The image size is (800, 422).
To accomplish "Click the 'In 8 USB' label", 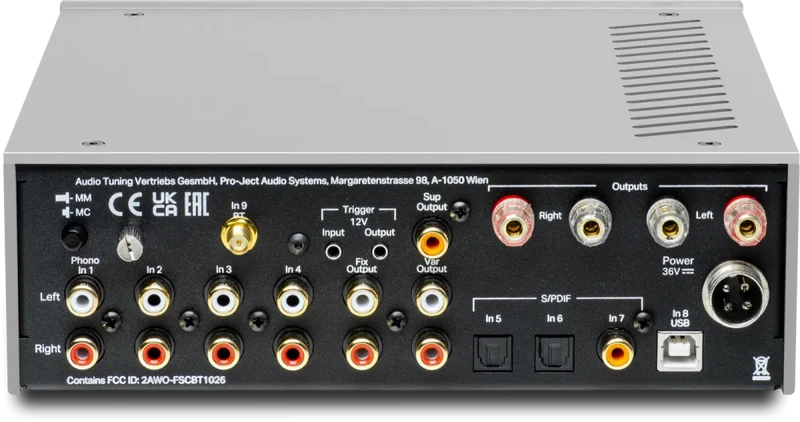I will (680, 318).
